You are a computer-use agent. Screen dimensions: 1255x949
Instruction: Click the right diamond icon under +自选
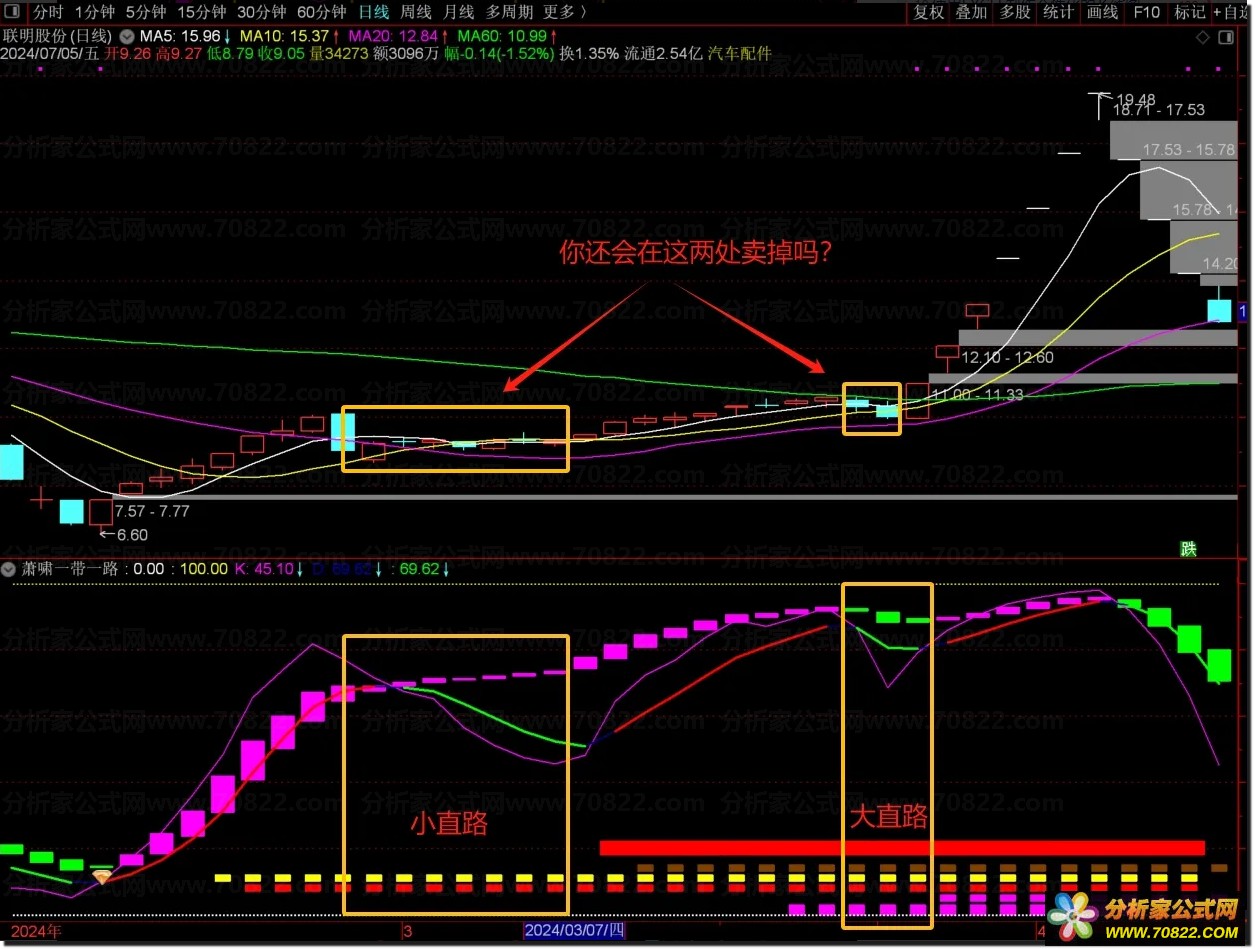point(1228,37)
